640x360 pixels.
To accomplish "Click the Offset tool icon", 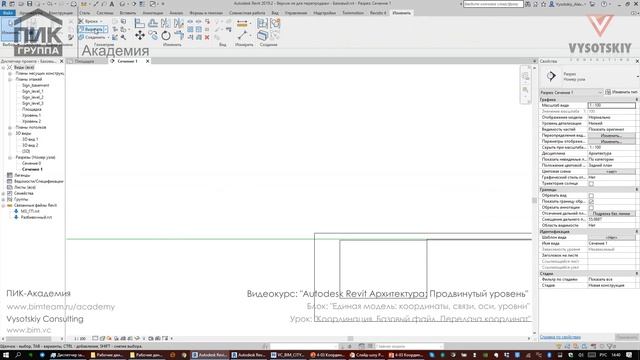I will (x=153, y=24).
